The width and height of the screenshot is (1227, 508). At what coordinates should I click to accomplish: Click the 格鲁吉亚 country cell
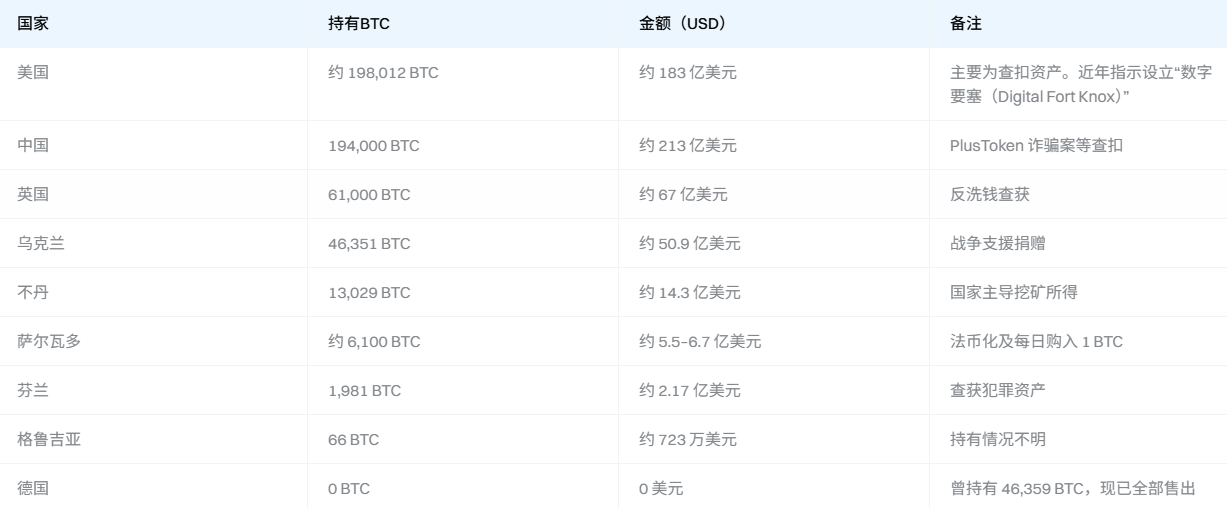pos(49,440)
